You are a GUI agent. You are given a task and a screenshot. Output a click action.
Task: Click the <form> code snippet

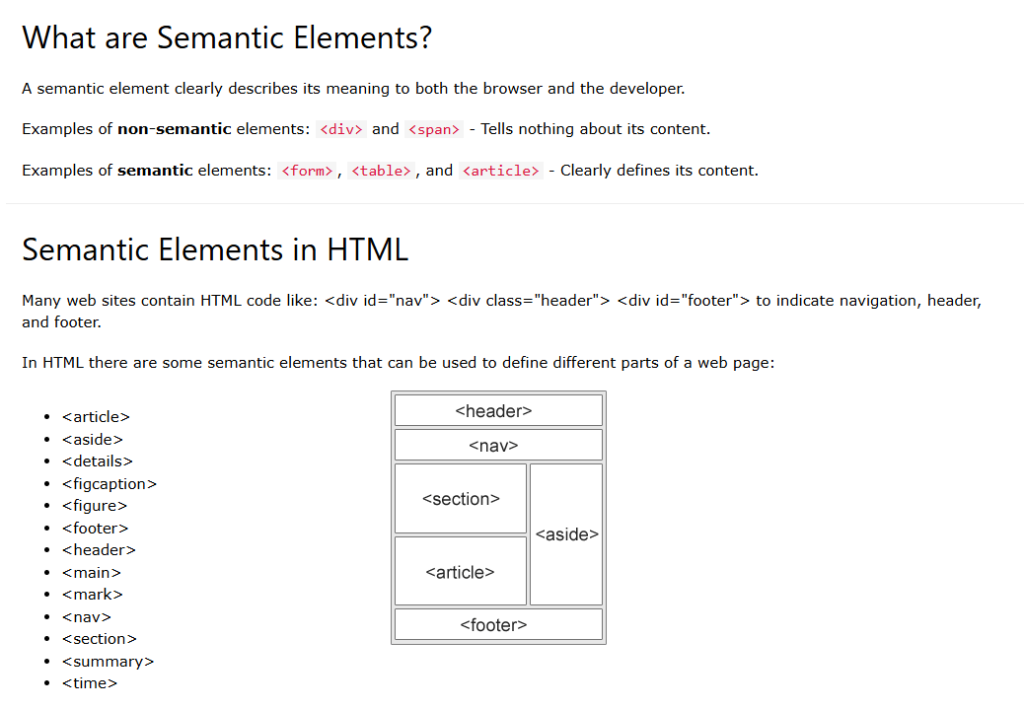tap(306, 171)
